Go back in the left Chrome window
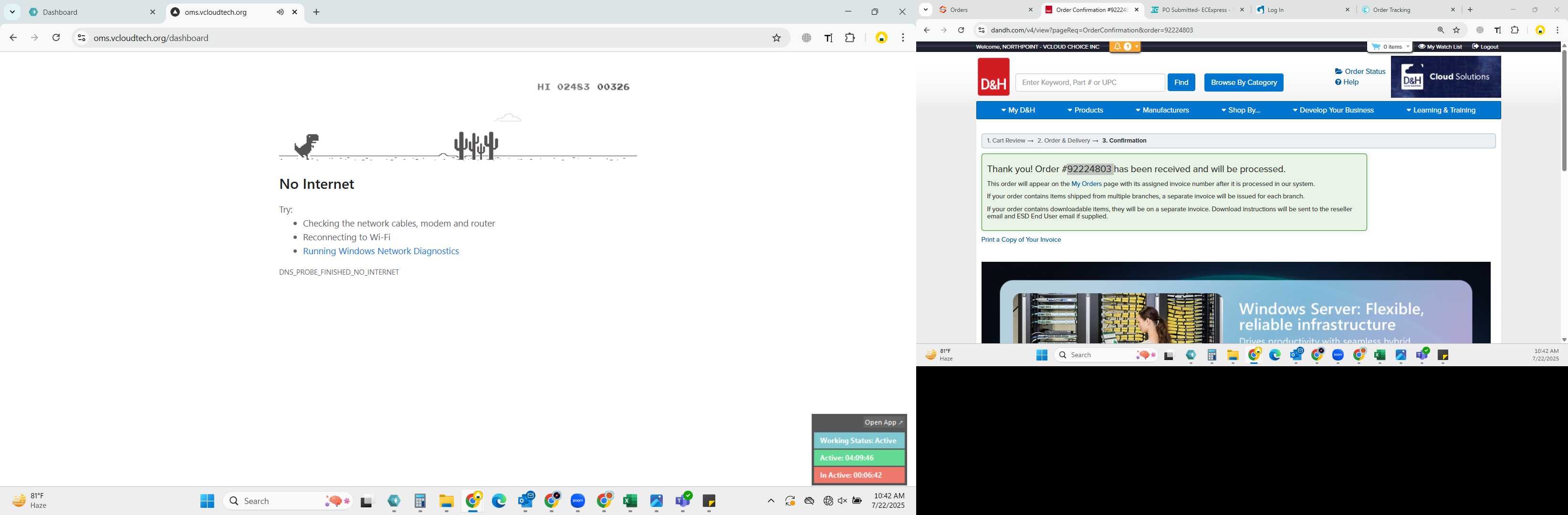 pos(13,38)
